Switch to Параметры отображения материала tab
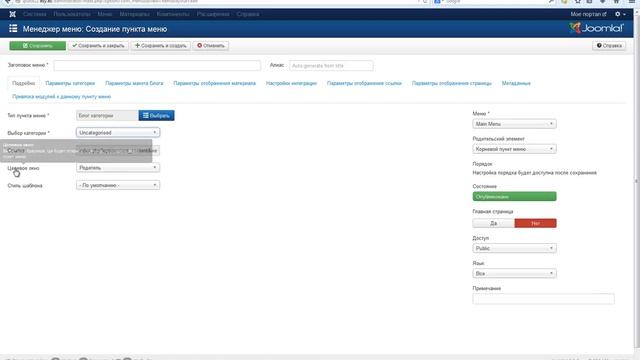The image size is (640, 360). [x=214, y=83]
